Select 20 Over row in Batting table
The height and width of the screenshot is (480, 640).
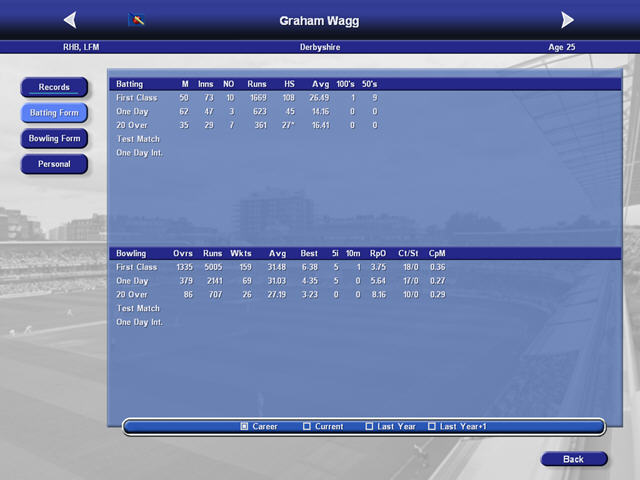tap(132, 126)
